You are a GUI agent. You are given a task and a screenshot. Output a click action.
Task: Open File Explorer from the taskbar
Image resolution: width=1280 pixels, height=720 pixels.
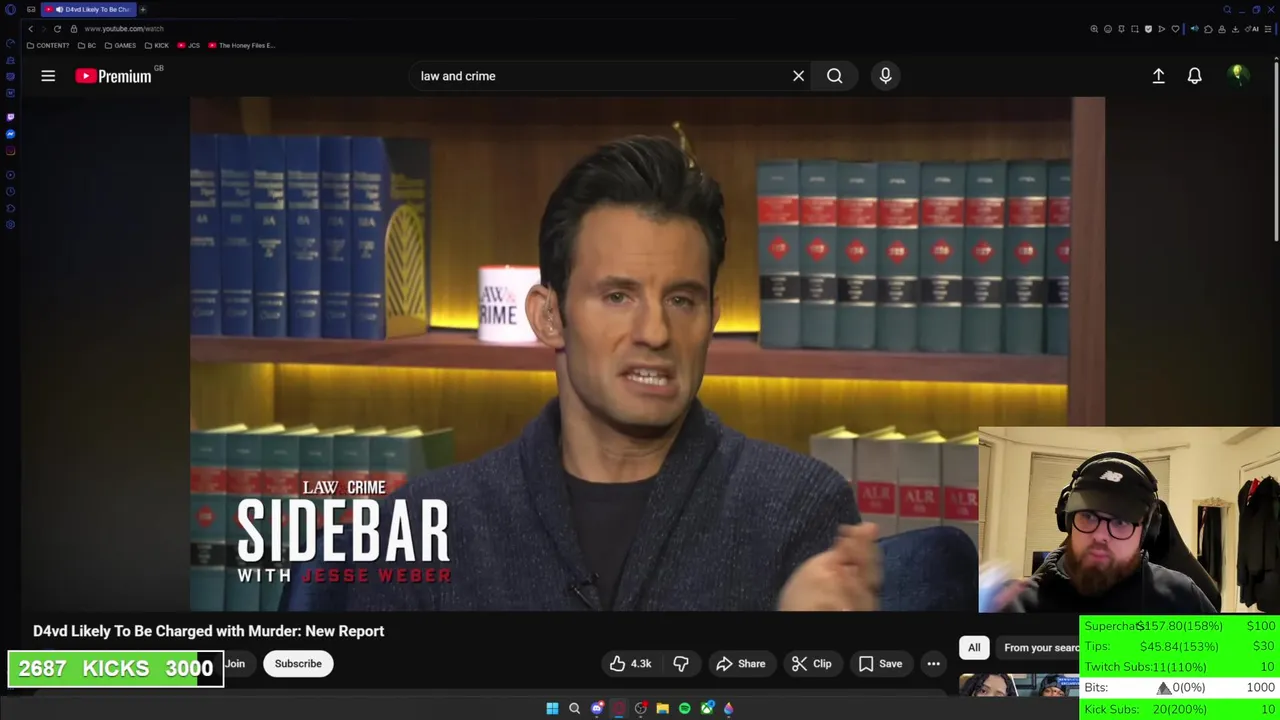click(662, 708)
